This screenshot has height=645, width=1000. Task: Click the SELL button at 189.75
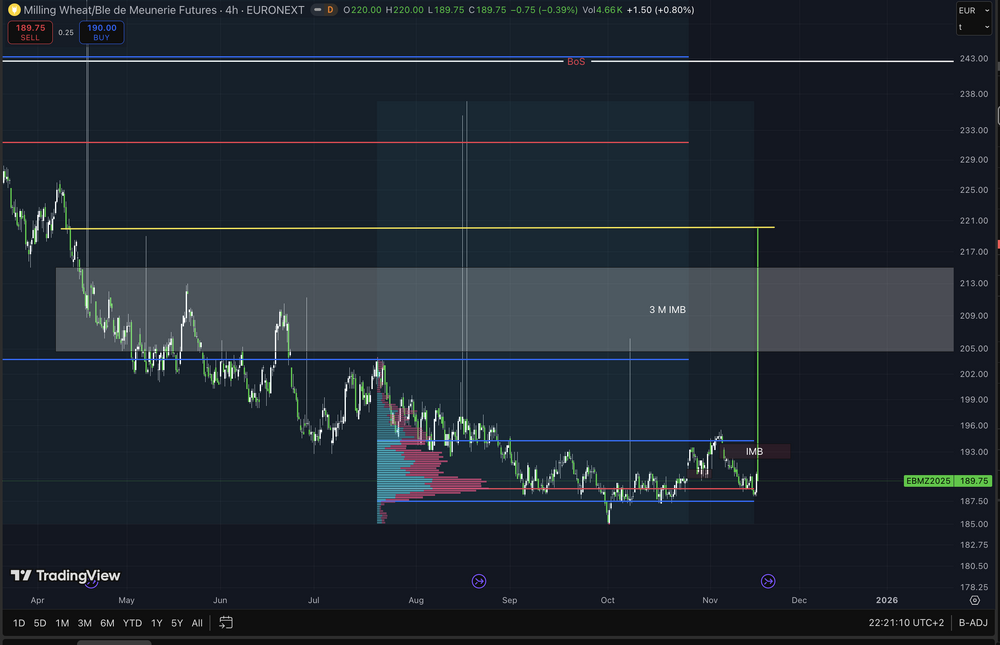[x=30, y=33]
